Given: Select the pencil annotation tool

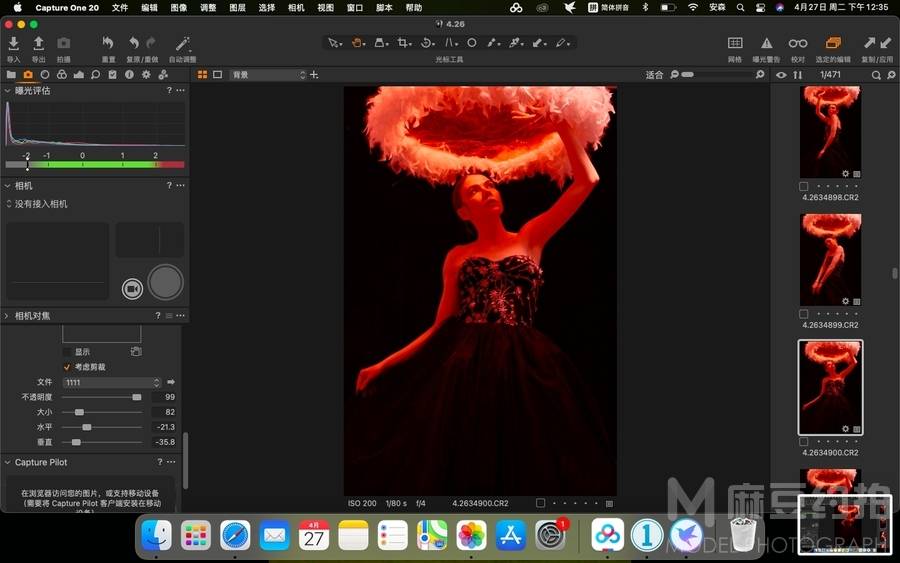Looking at the screenshot, I should pos(561,43).
